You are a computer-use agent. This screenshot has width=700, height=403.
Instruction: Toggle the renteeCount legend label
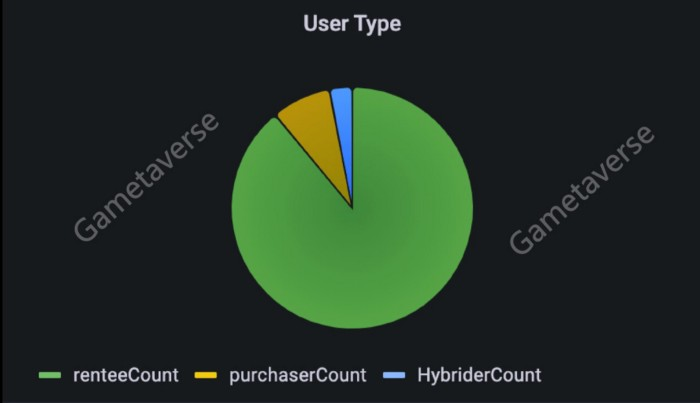125,375
